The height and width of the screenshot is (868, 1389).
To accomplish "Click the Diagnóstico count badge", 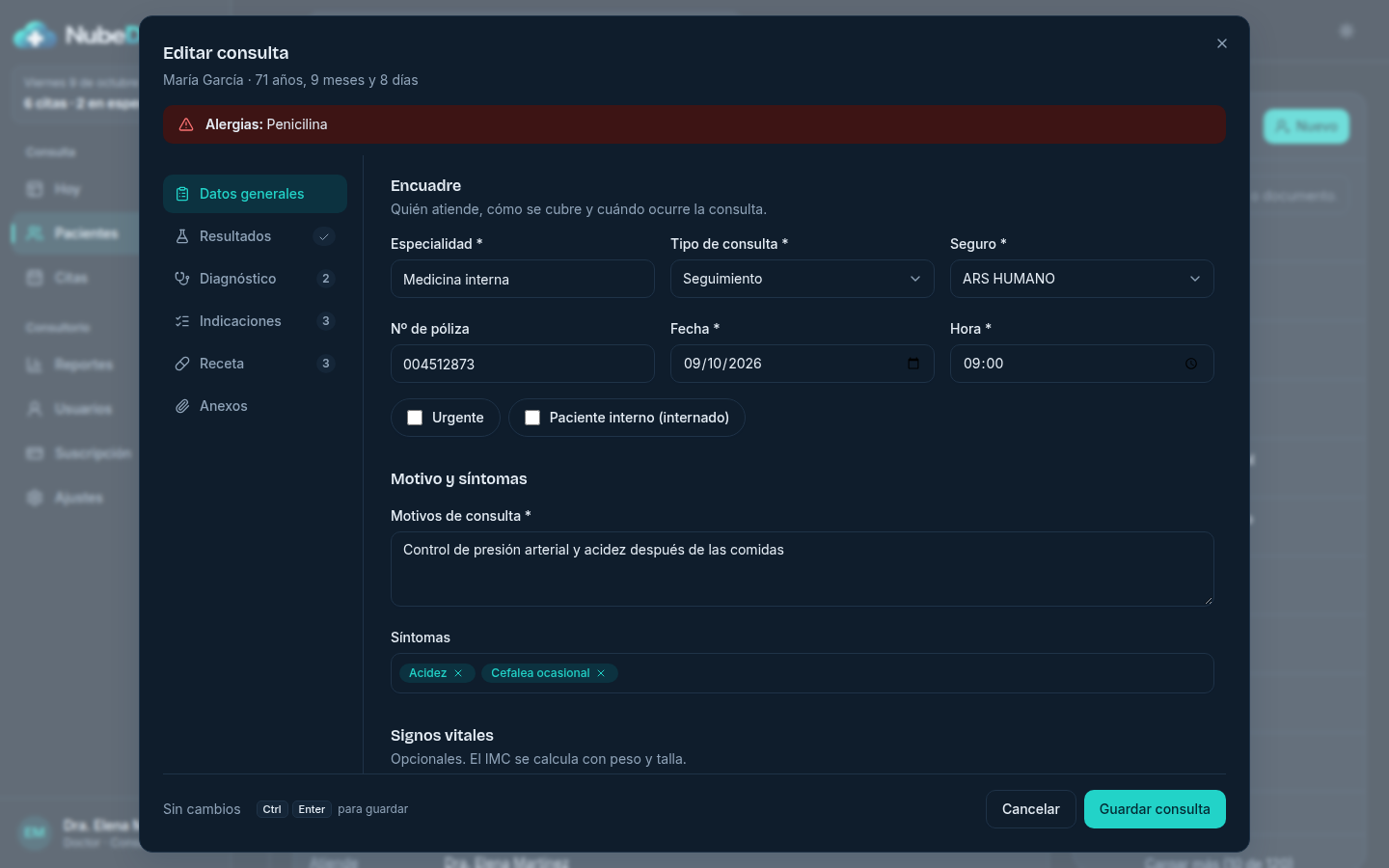I will [x=326, y=279].
